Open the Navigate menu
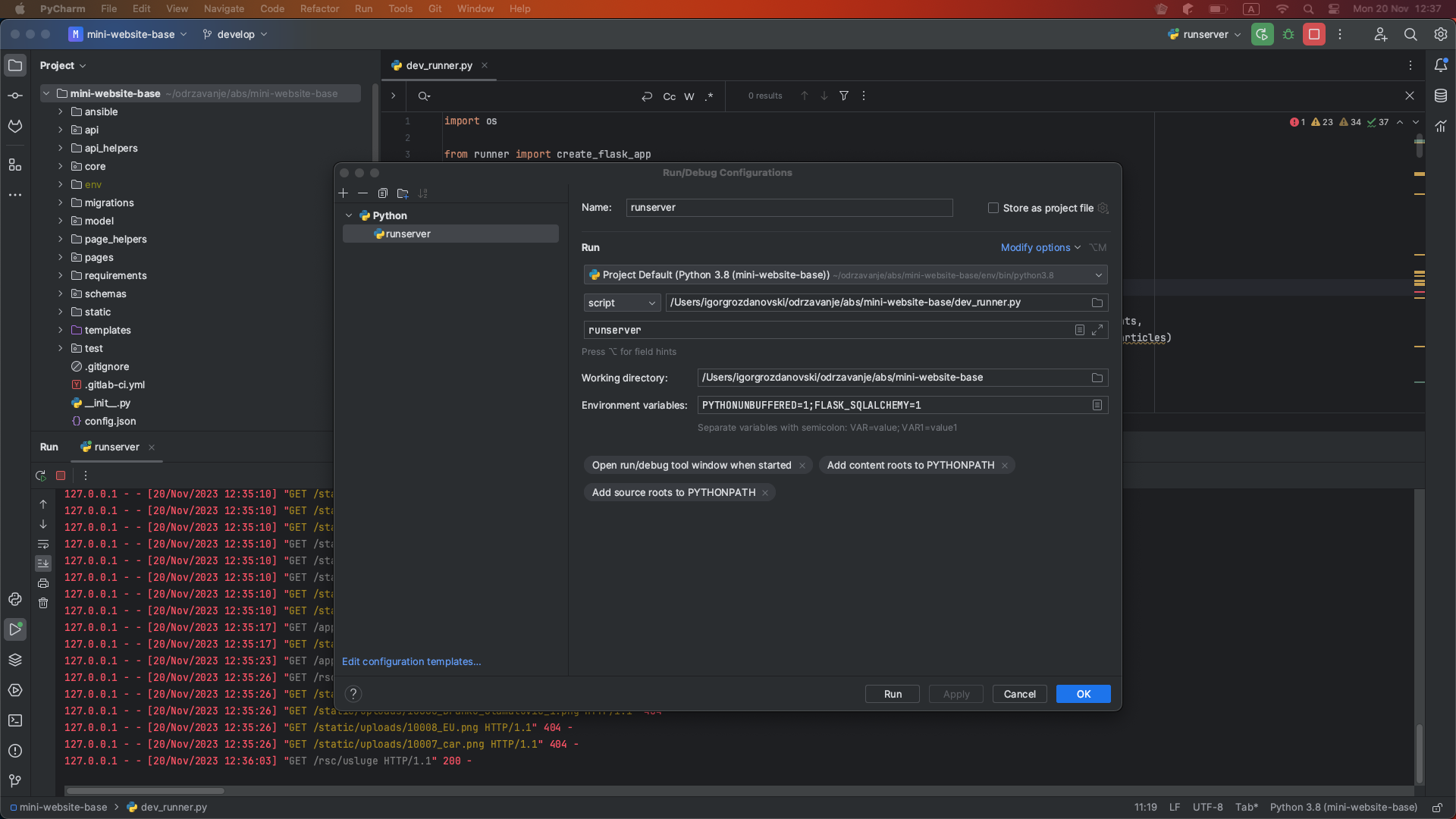This screenshot has height=819, width=1456. click(224, 8)
